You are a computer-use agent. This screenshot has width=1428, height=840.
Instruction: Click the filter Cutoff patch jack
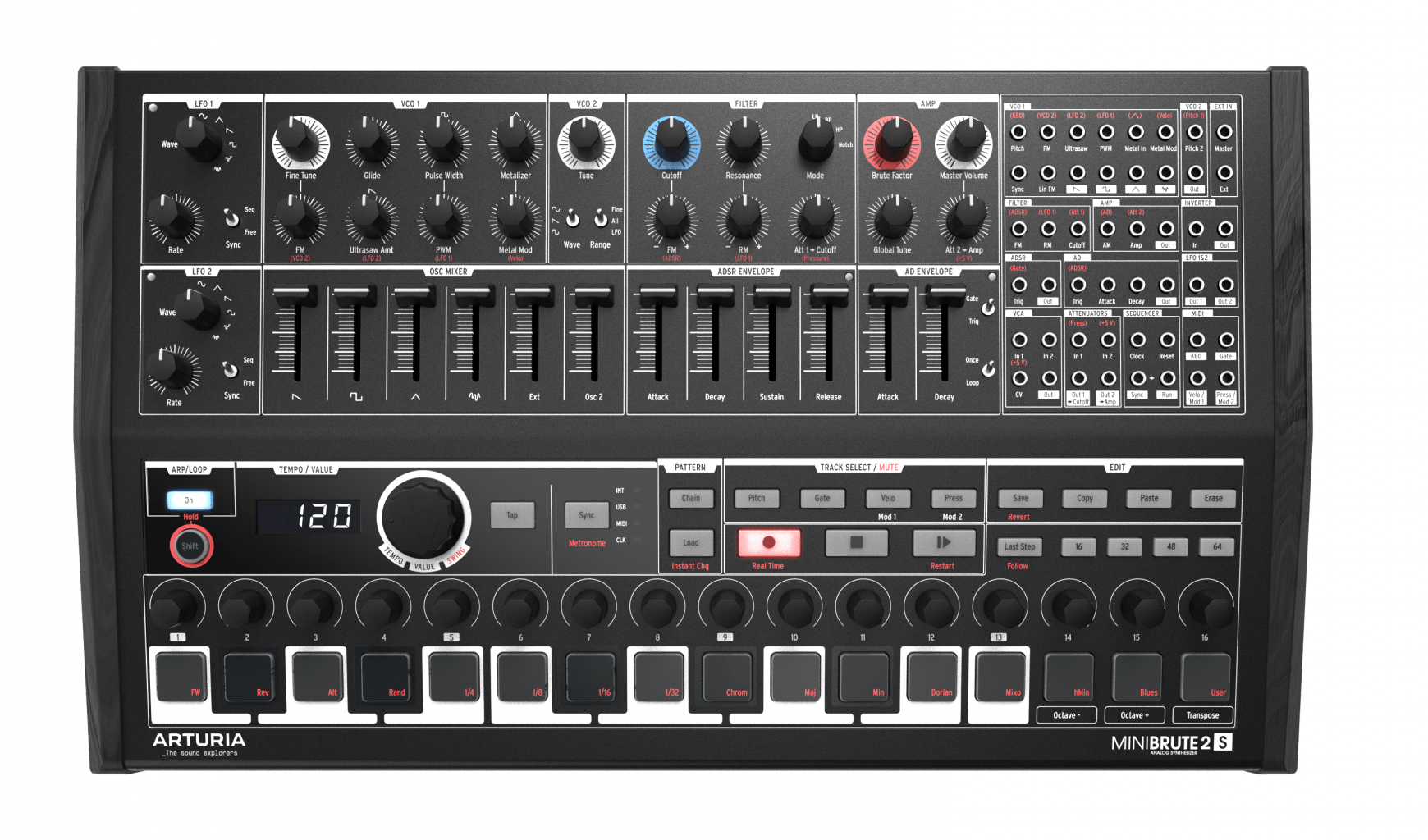[x=1077, y=229]
